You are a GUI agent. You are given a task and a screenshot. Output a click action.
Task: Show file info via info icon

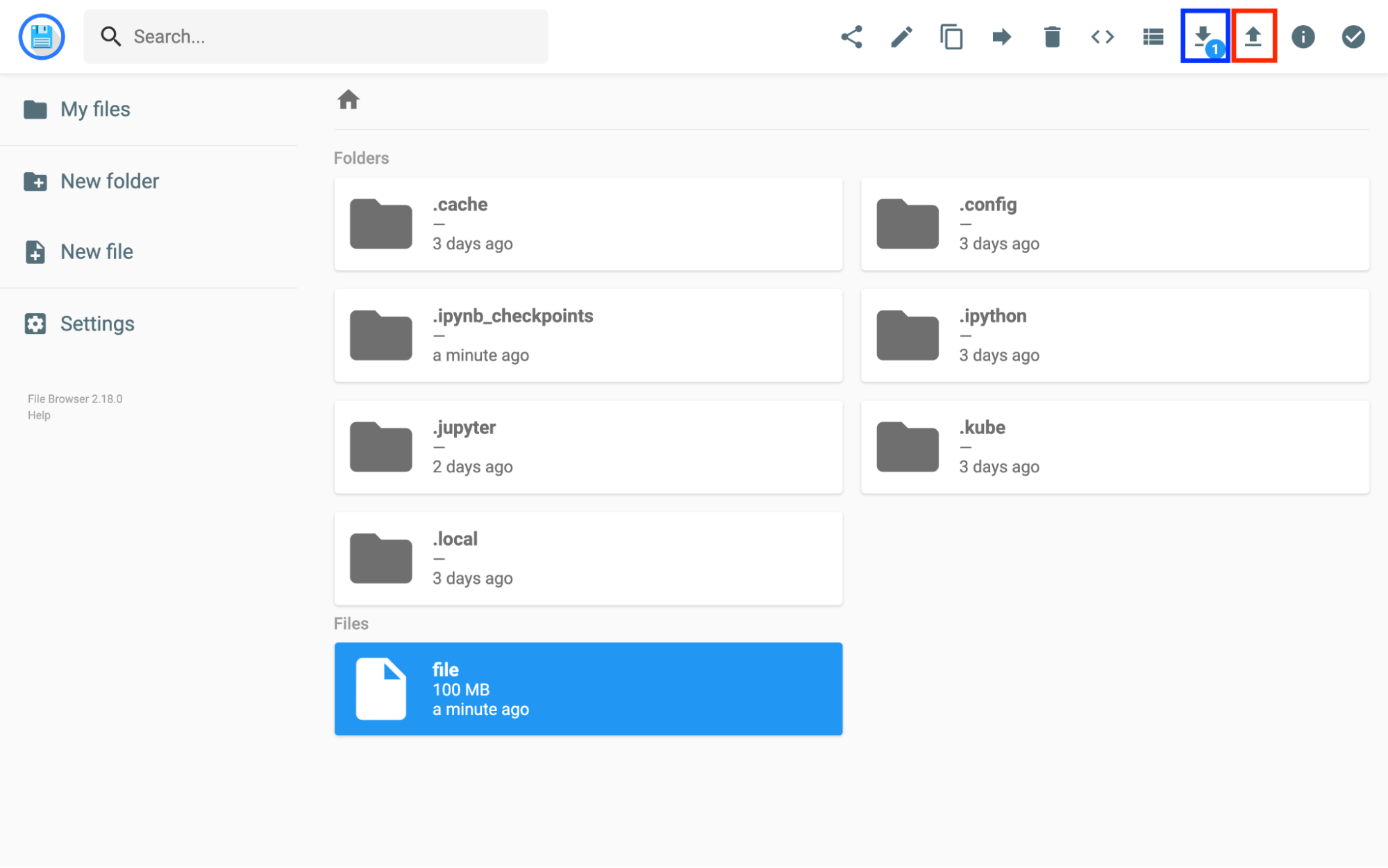(1303, 37)
